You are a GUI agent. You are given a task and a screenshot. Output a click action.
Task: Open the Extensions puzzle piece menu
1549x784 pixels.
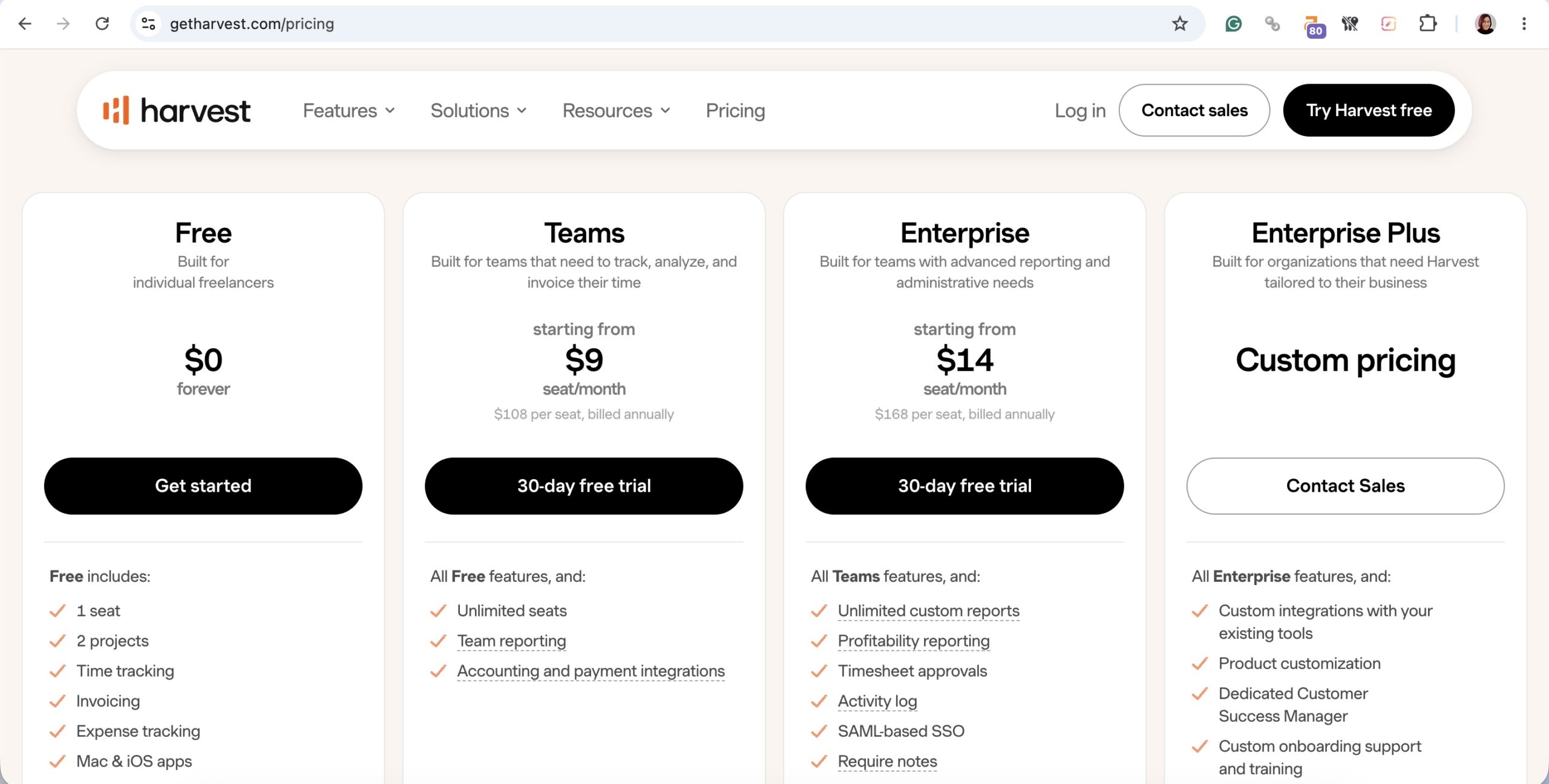tap(1427, 24)
